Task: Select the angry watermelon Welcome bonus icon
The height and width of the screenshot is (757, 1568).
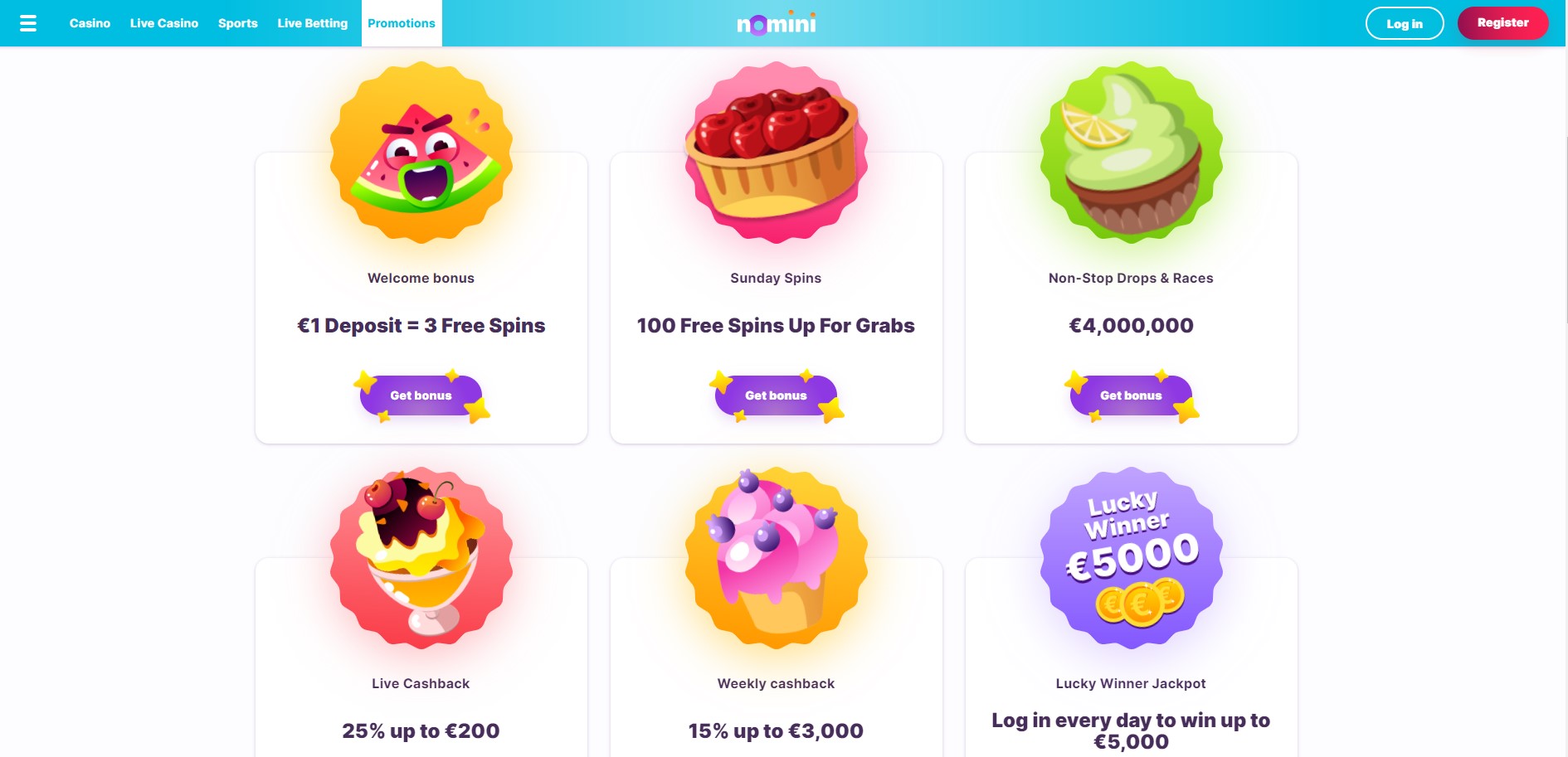Action: coord(421,153)
